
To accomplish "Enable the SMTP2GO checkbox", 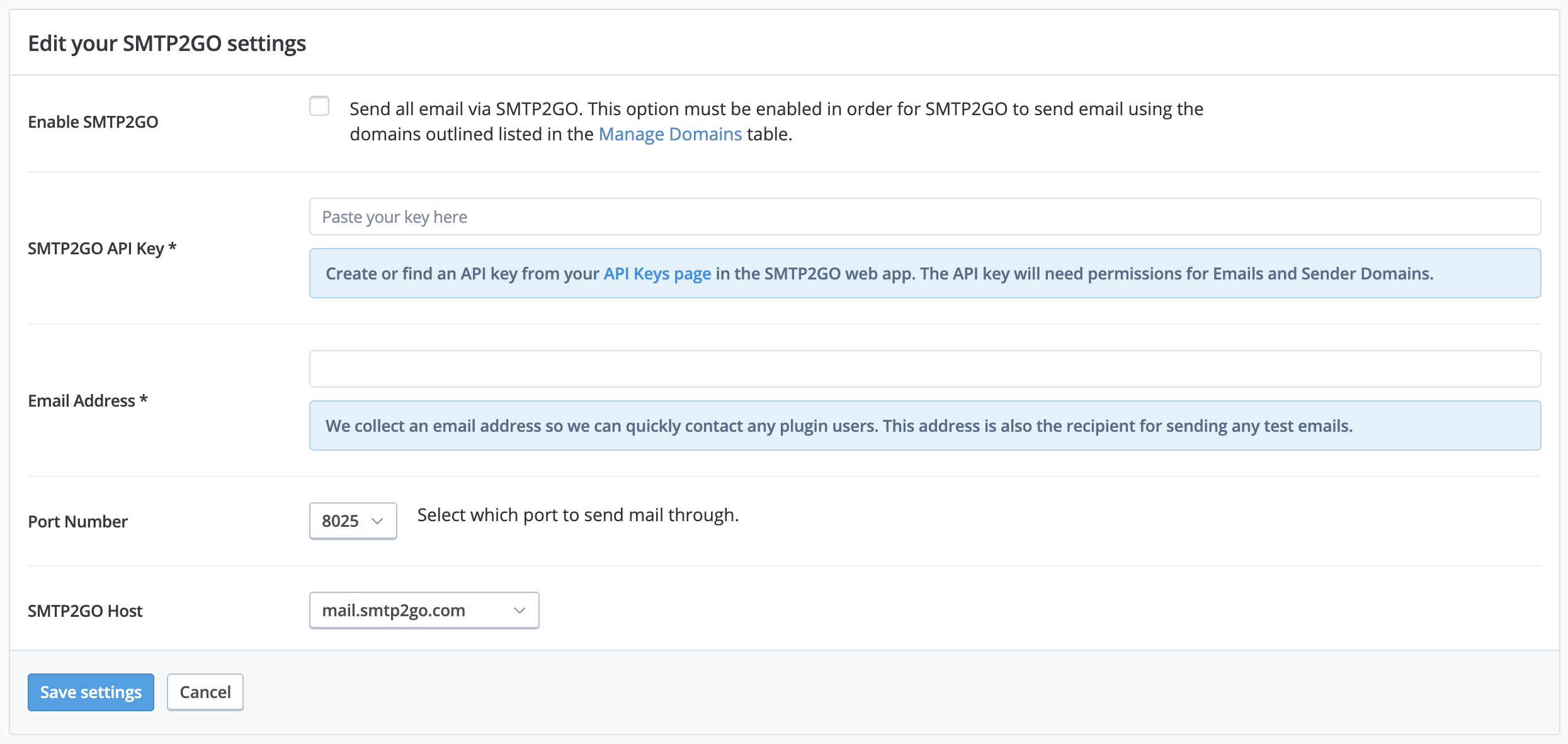I will 319,106.
